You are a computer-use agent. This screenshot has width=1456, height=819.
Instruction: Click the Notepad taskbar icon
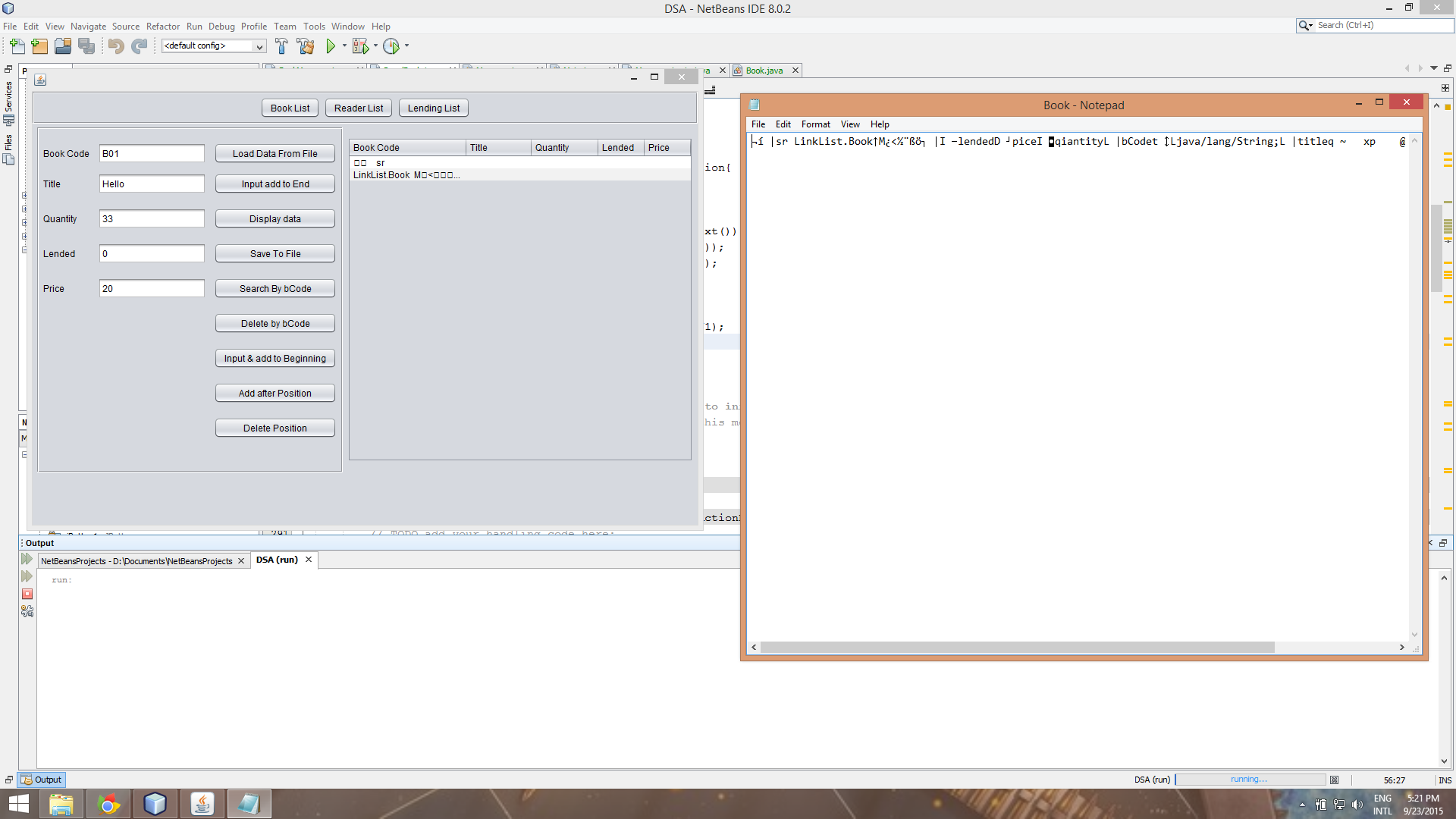click(249, 804)
